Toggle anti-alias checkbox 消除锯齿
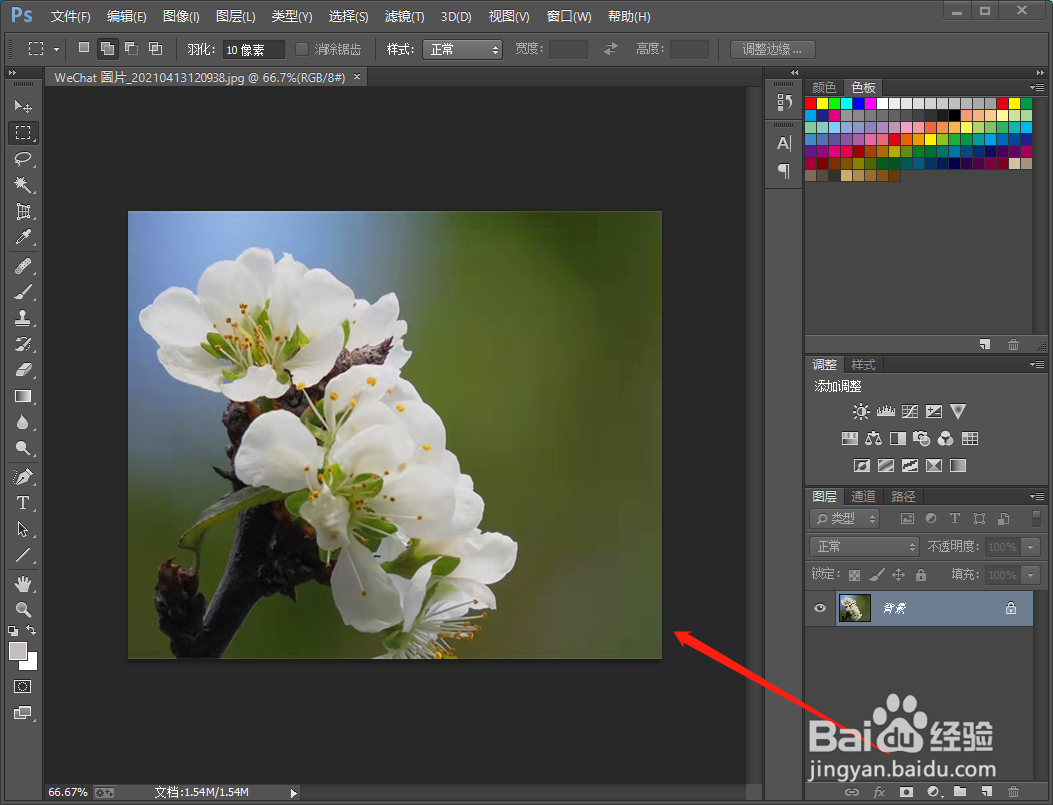The width and height of the screenshot is (1053, 805). tap(302, 49)
